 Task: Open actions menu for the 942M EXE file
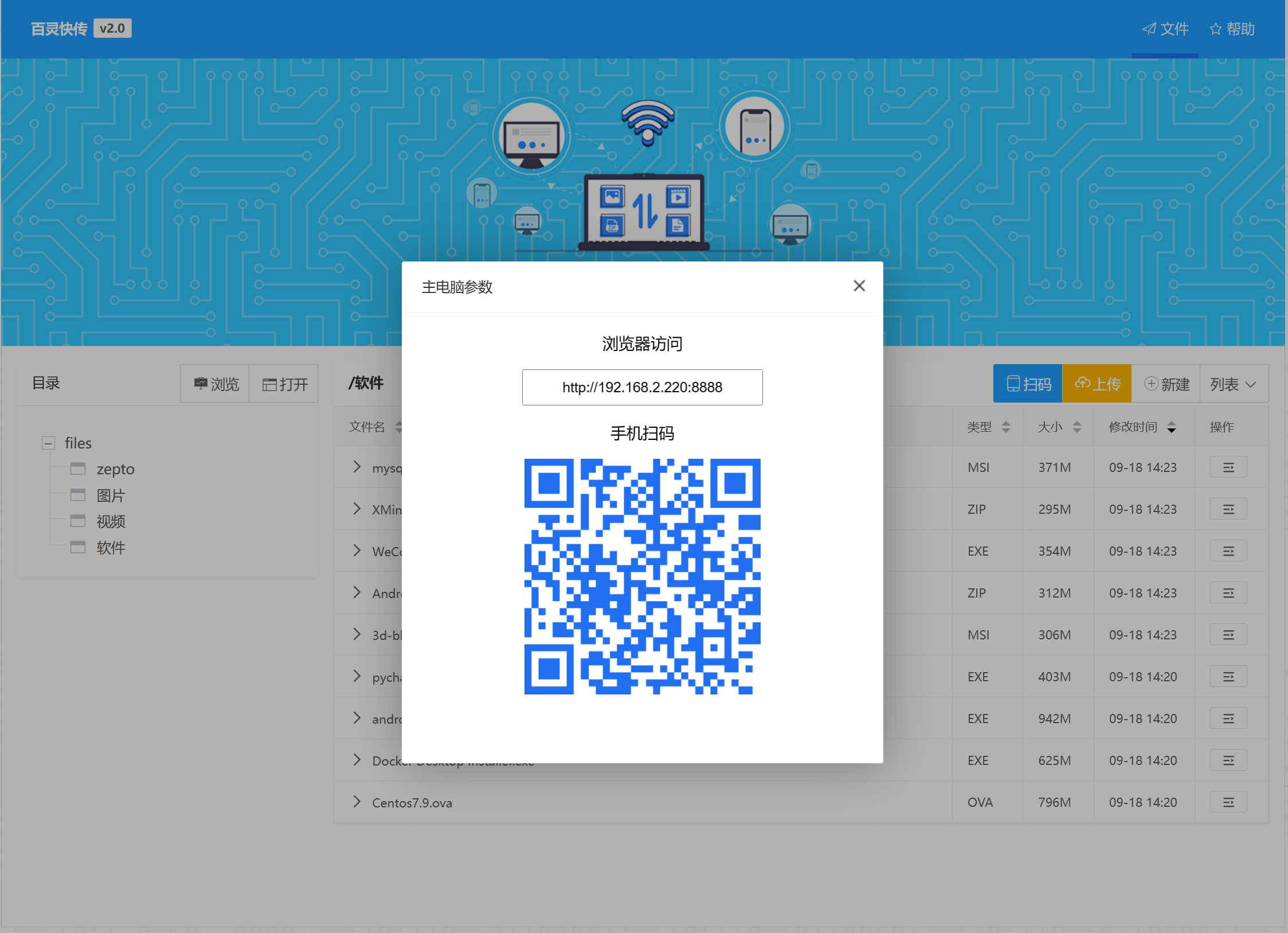pyautogui.click(x=1228, y=719)
